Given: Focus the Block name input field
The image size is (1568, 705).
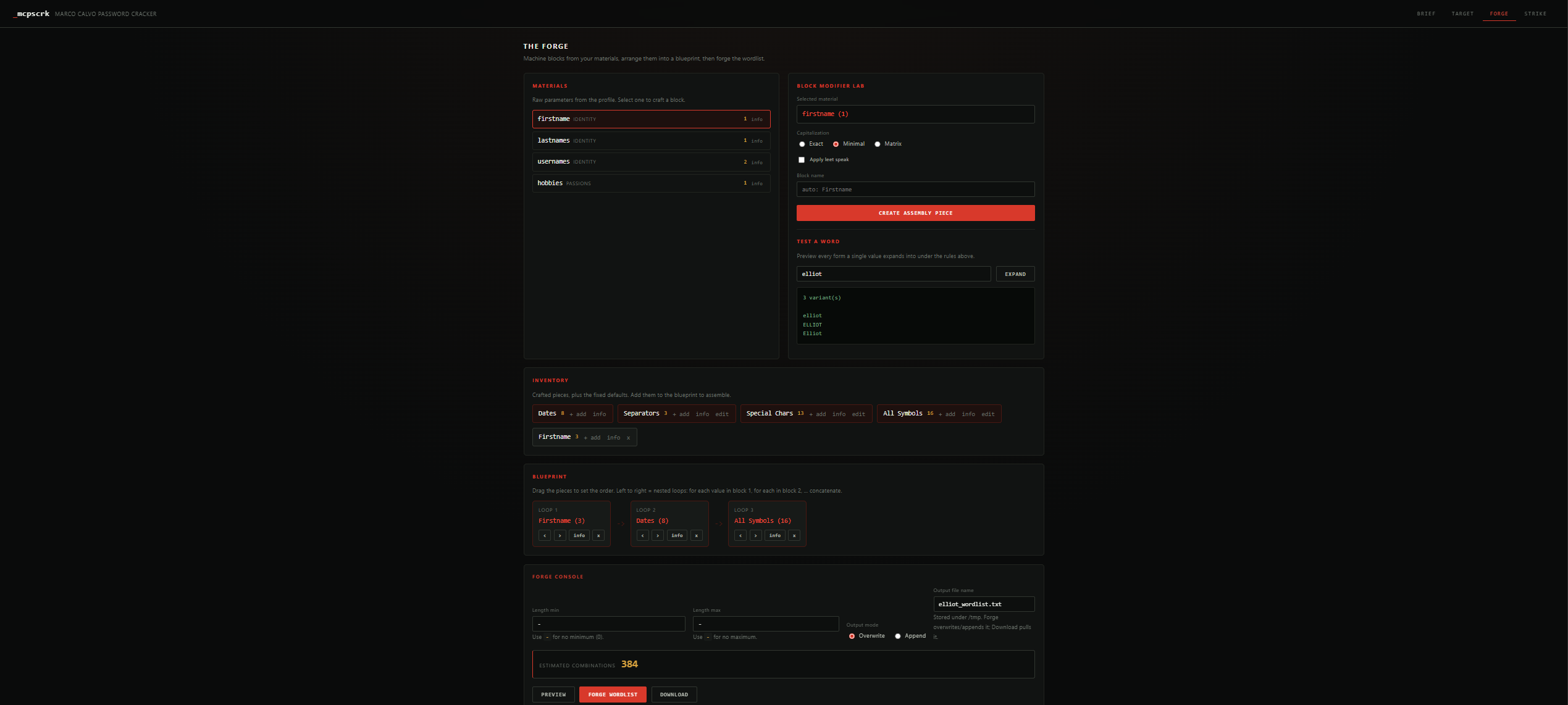Looking at the screenshot, I should [x=915, y=190].
